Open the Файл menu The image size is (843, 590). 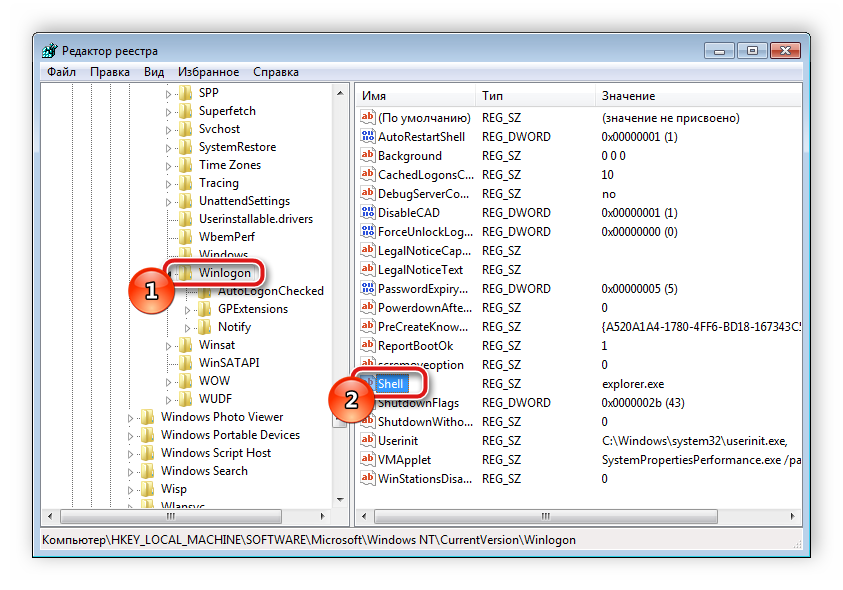[61, 72]
